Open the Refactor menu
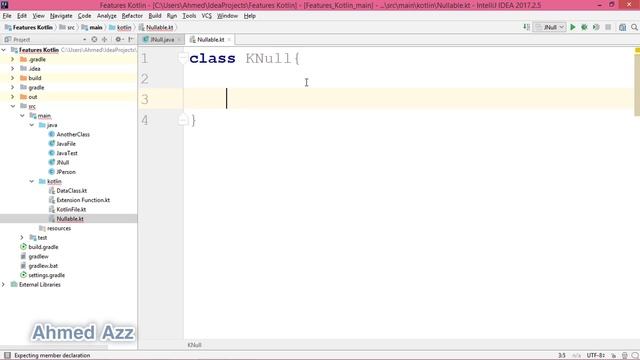 tap(132, 16)
